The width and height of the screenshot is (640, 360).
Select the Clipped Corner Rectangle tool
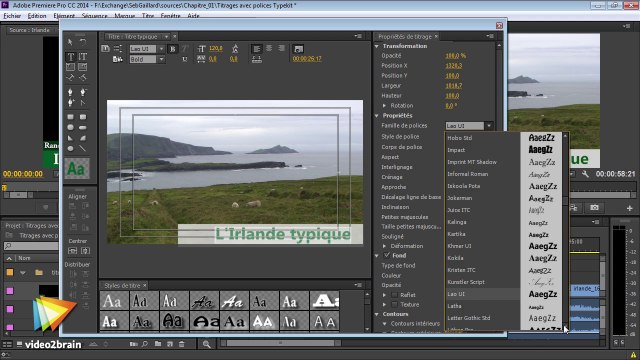(x=70, y=128)
